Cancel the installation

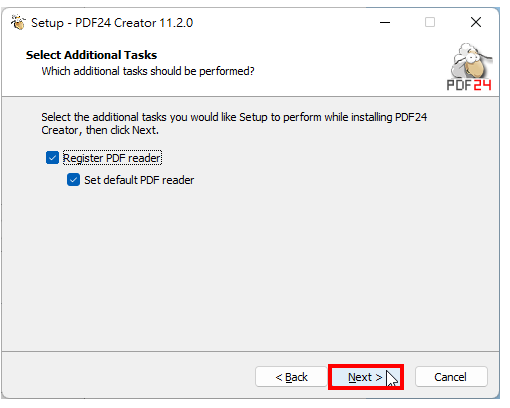(x=451, y=377)
